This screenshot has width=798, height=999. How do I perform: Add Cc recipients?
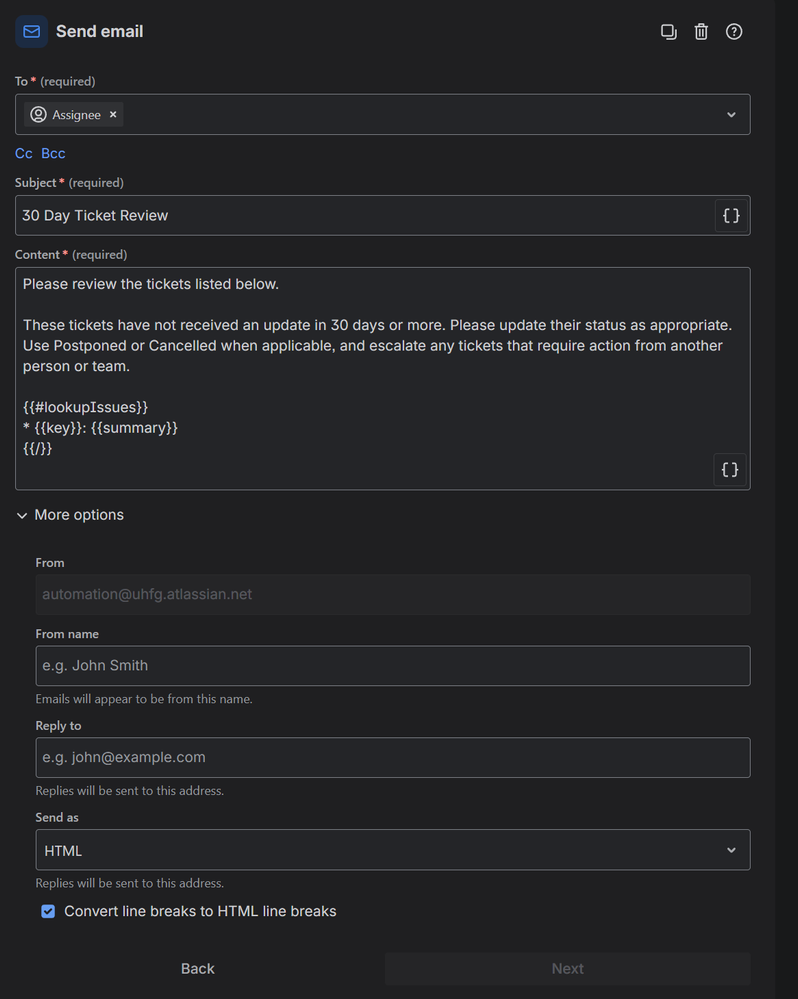[x=24, y=153]
